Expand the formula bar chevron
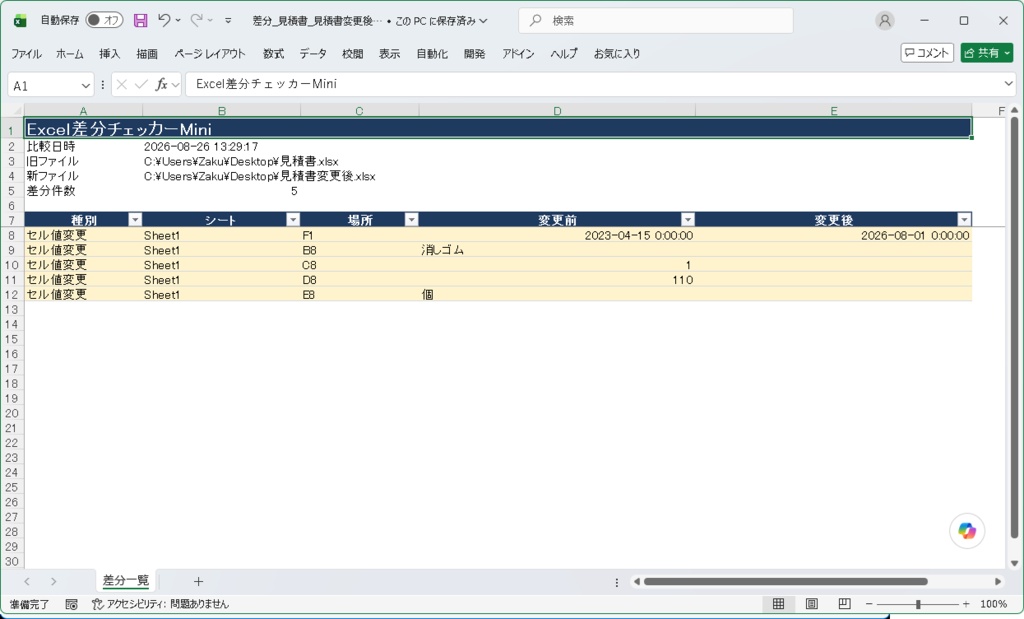The image size is (1024, 619). click(1008, 84)
